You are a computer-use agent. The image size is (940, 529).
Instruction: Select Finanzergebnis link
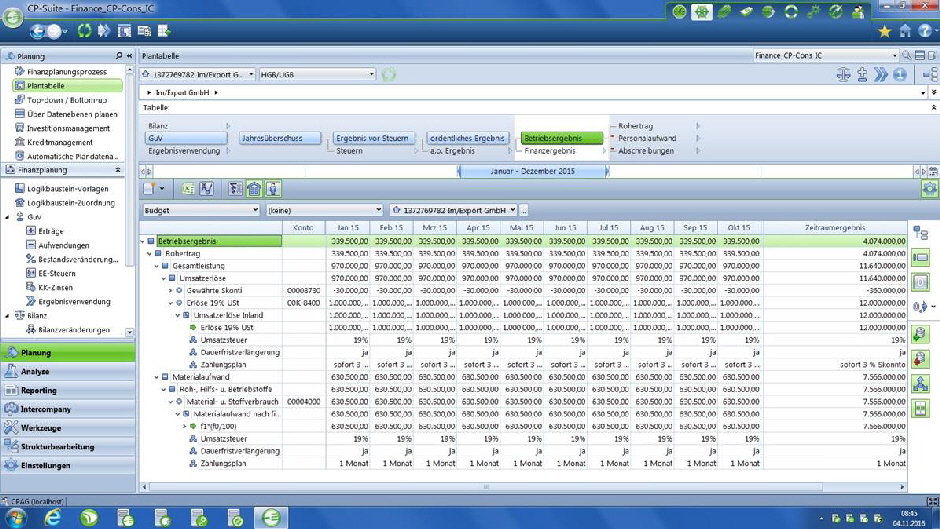coord(550,151)
